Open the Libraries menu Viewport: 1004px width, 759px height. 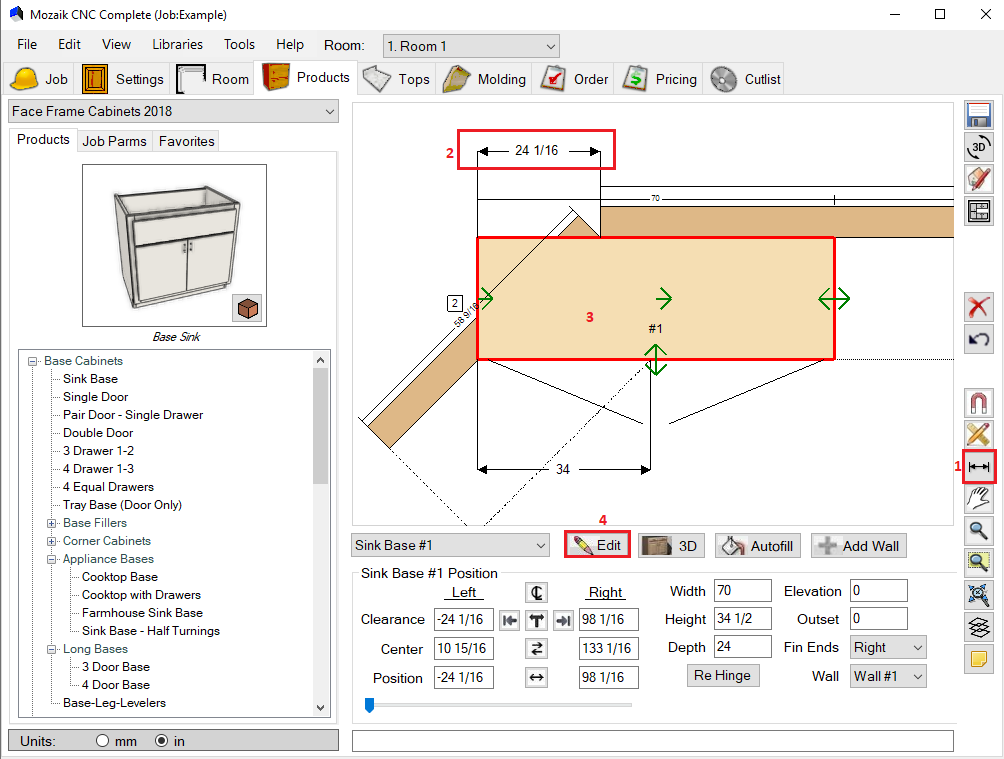click(177, 45)
